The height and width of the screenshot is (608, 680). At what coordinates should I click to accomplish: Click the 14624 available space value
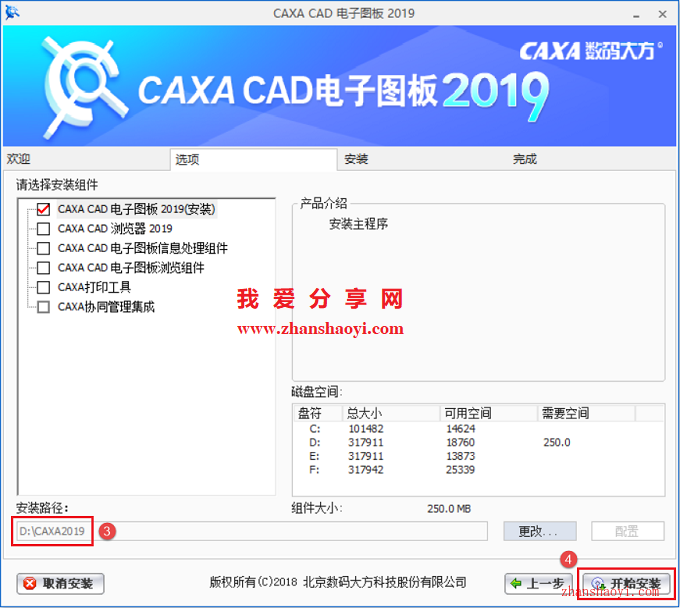tap(461, 429)
